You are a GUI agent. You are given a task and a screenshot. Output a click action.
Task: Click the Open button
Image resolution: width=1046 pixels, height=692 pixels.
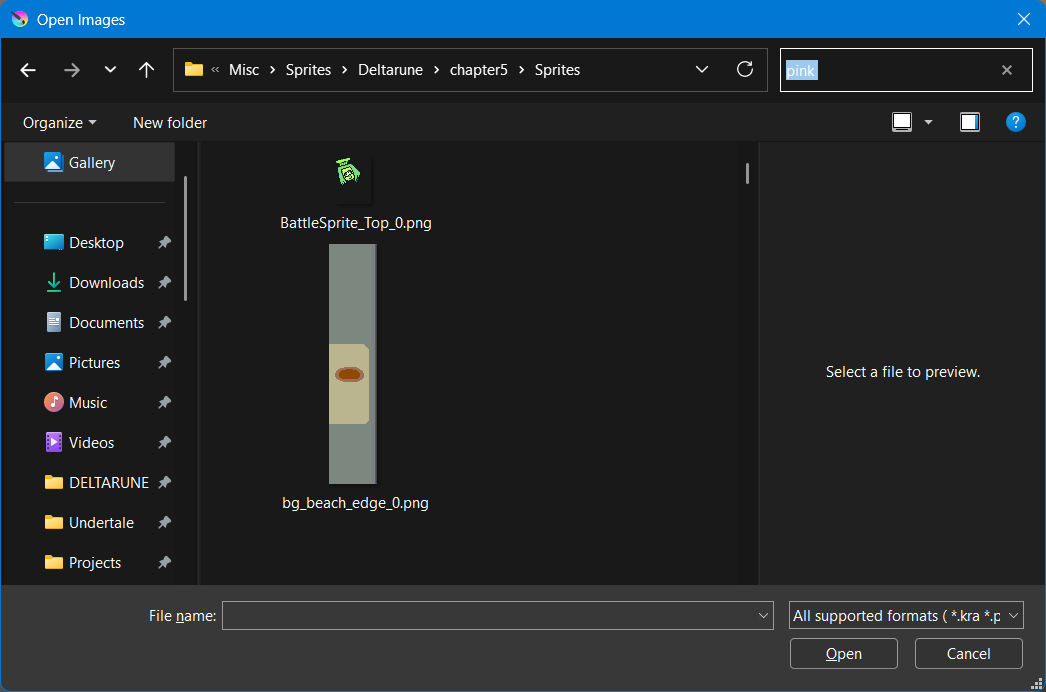point(843,653)
